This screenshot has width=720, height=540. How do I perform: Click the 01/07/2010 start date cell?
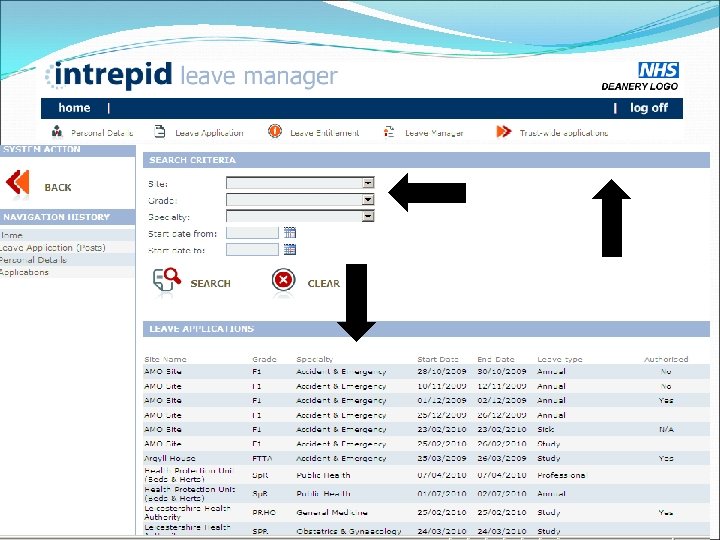point(442,494)
